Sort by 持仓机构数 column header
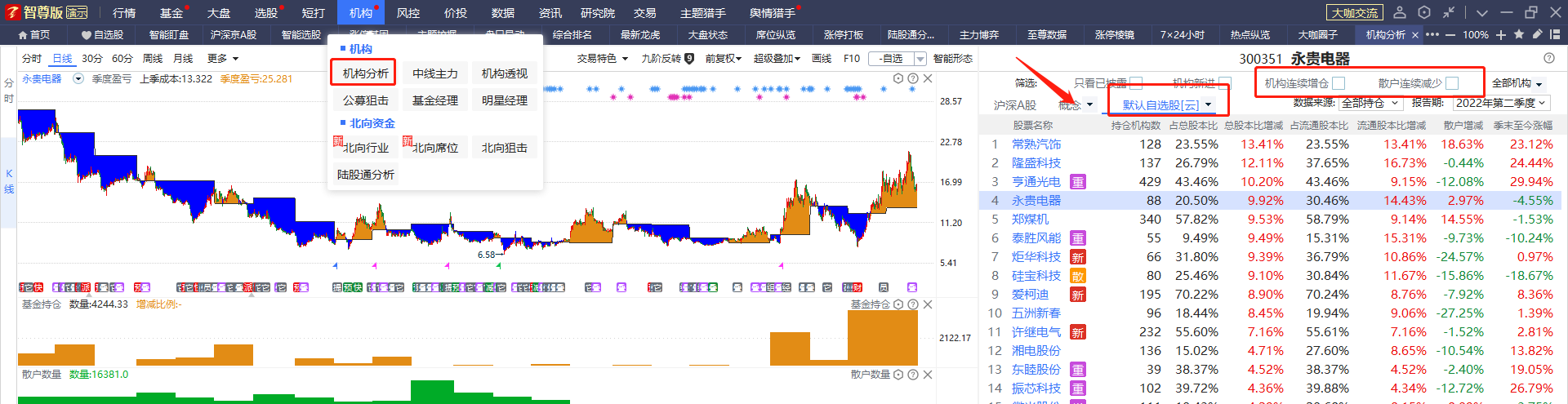 (1136, 126)
